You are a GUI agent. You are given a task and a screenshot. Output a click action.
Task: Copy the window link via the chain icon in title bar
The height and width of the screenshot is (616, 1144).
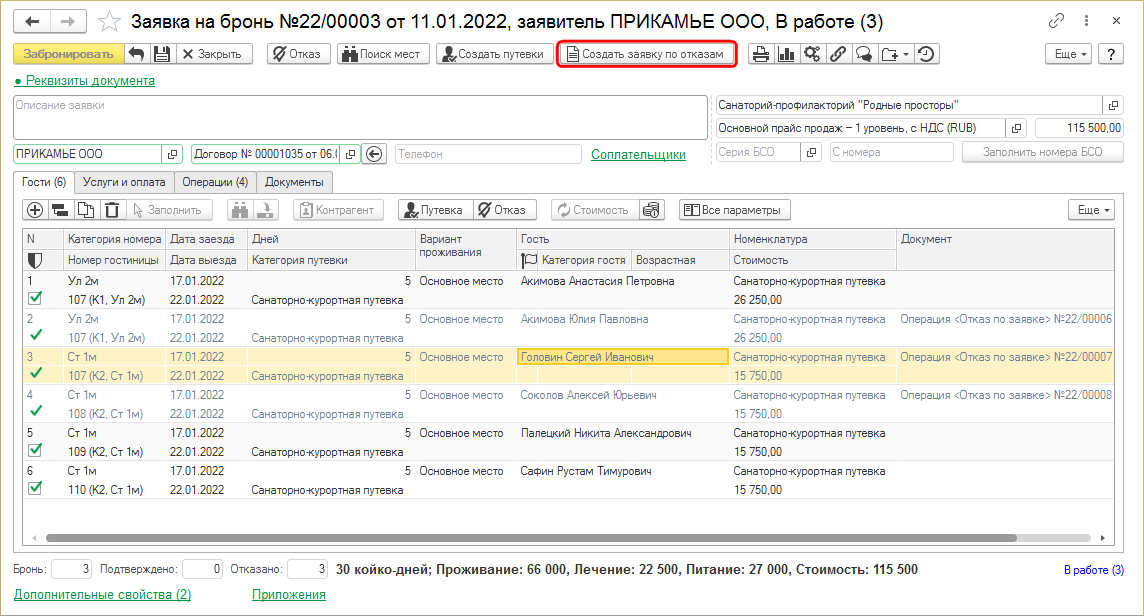(1056, 21)
